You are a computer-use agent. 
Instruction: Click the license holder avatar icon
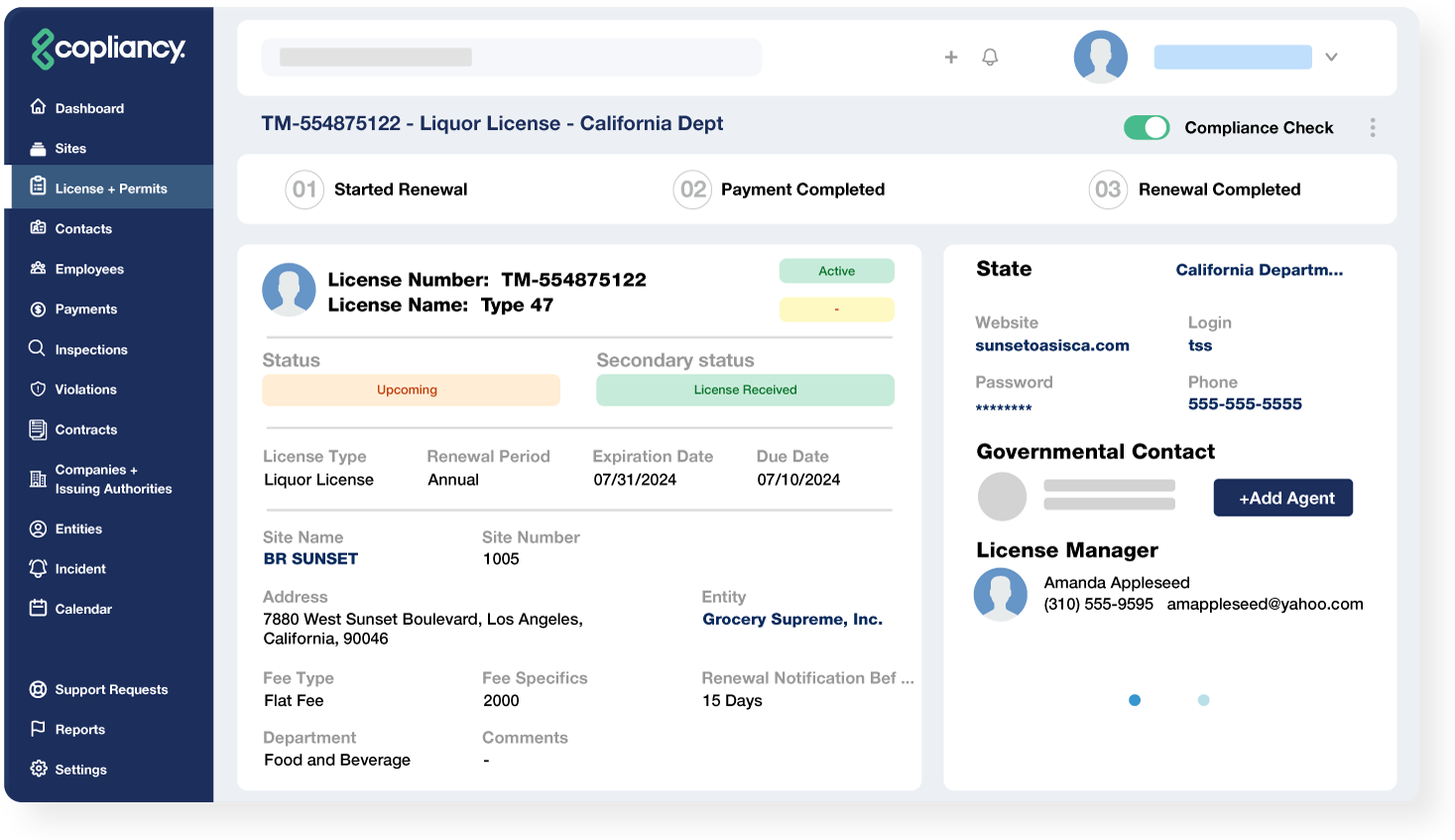[x=289, y=290]
